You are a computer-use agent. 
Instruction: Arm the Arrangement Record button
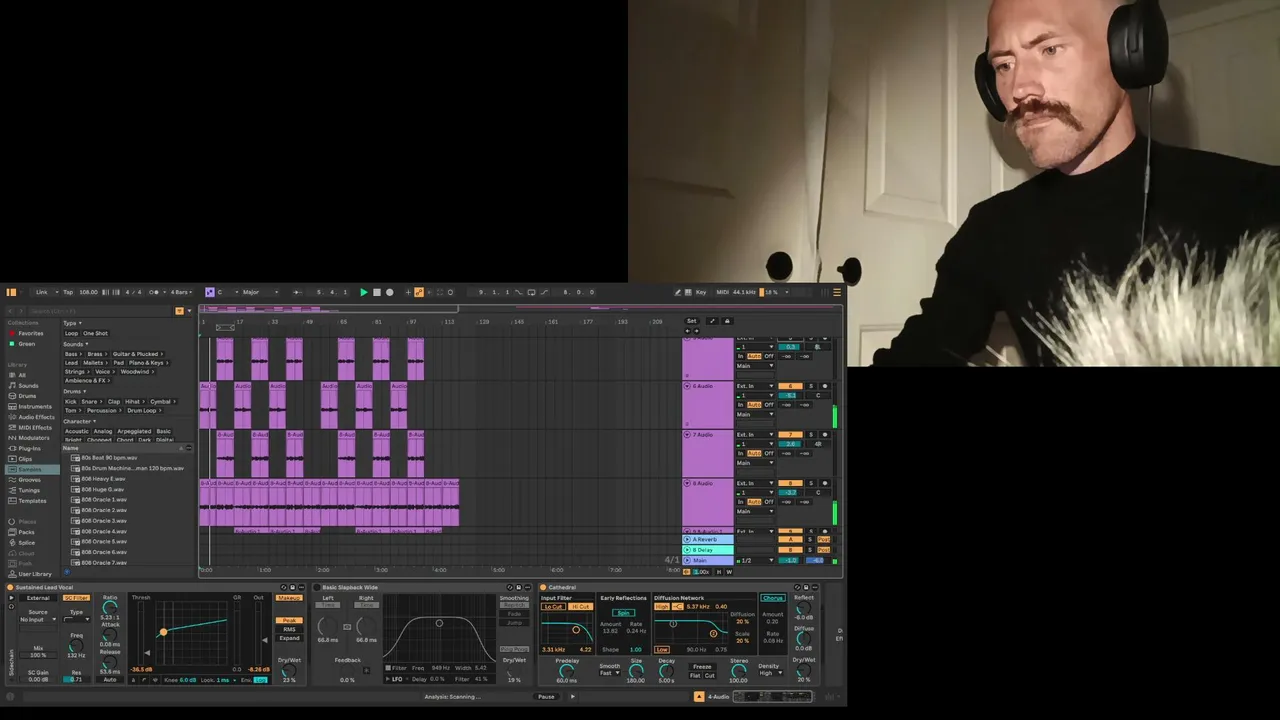pos(389,292)
